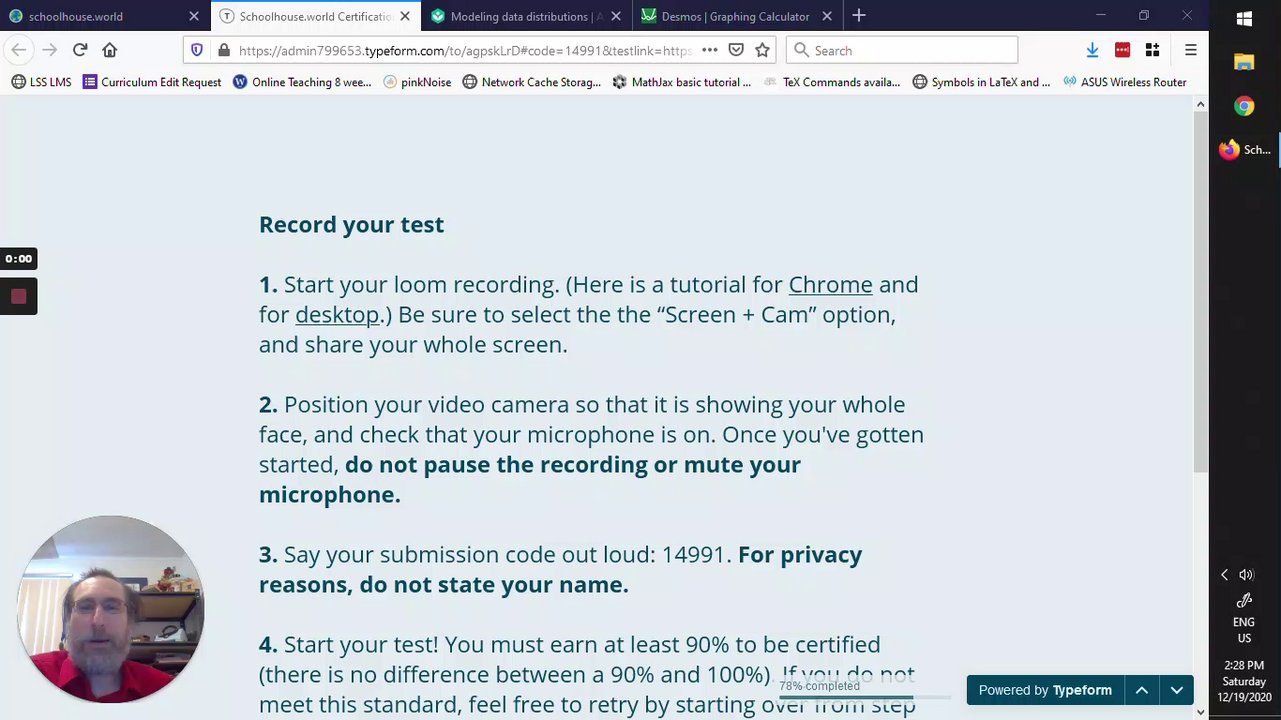Open the Symbols in LaTeX bookmark
Viewport: 1281px width, 720px height.
tap(982, 82)
